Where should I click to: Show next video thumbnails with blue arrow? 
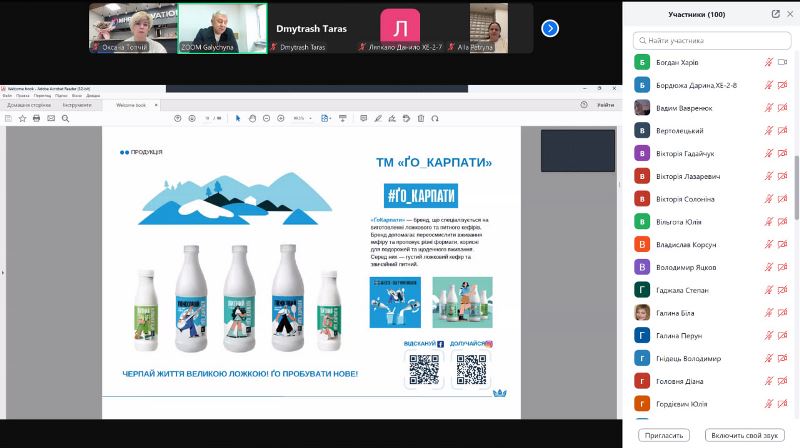[x=550, y=28]
